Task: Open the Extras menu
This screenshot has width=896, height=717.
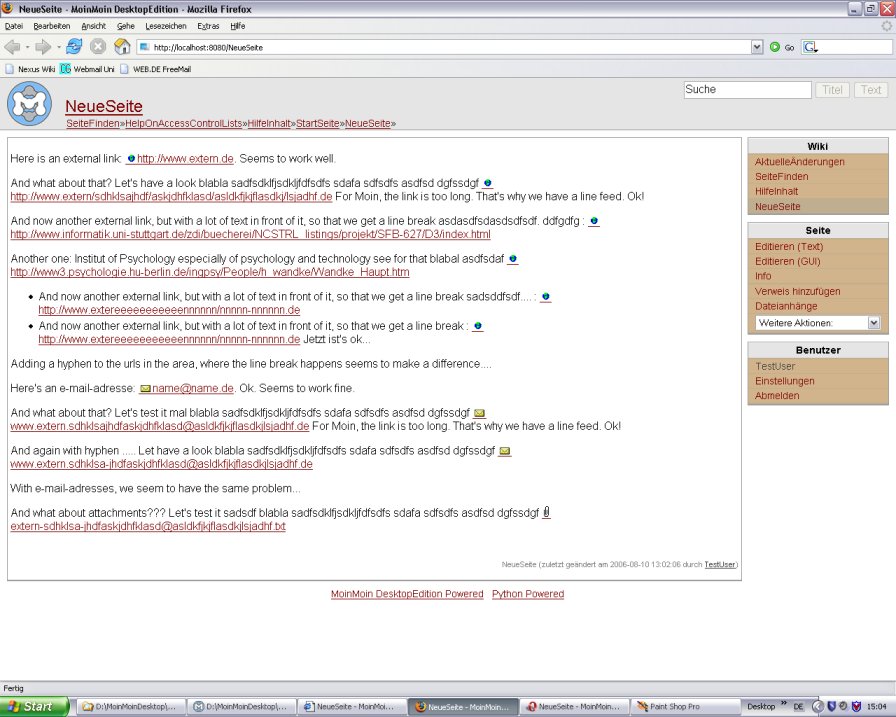Action: 208,26
